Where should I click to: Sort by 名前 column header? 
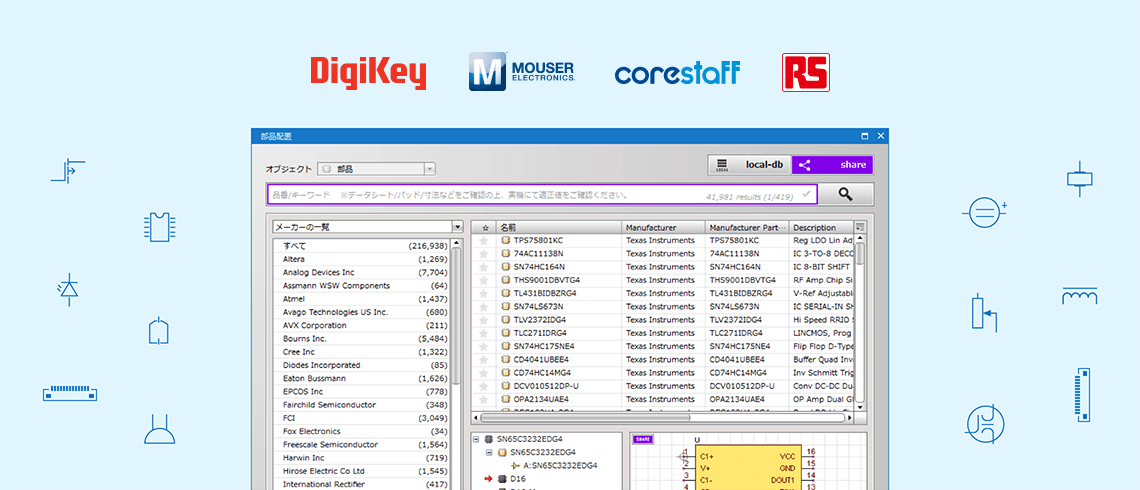pyautogui.click(x=558, y=227)
